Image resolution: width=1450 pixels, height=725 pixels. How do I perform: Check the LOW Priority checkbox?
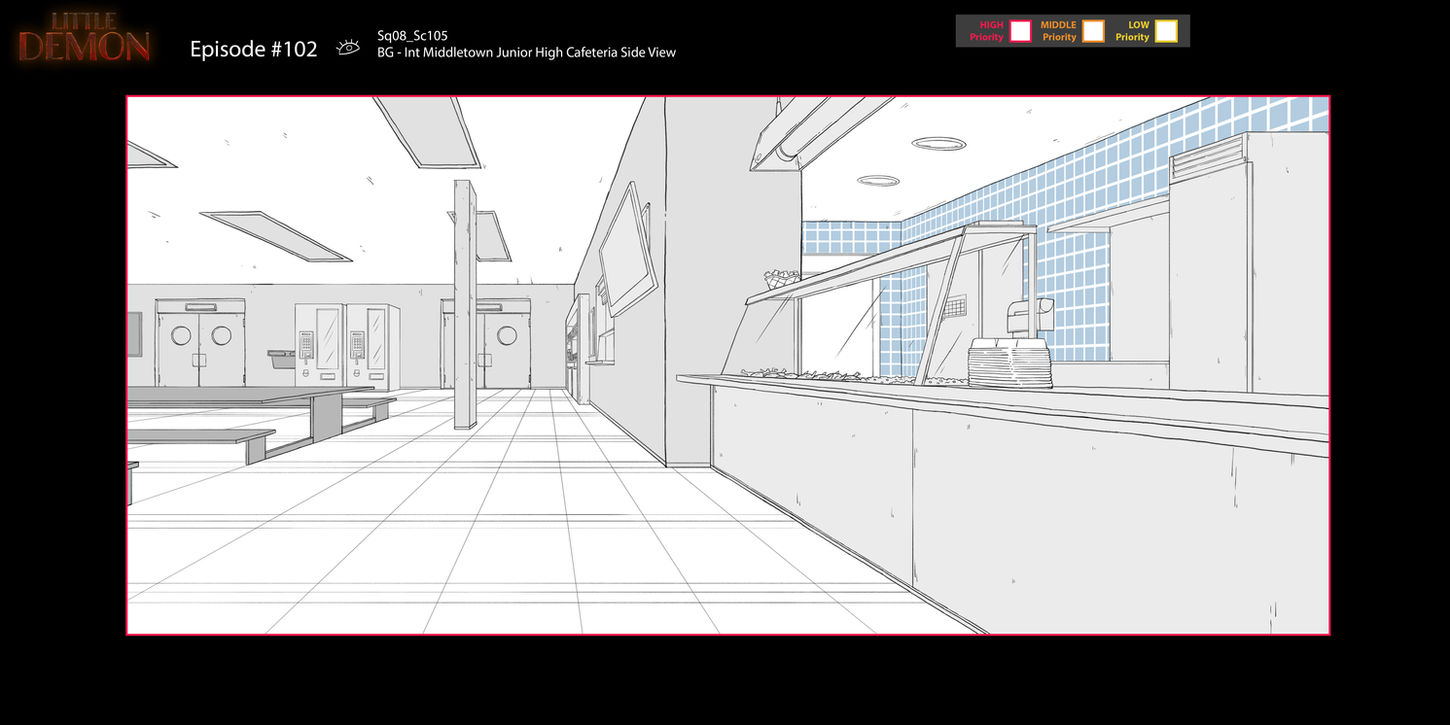click(x=1166, y=31)
